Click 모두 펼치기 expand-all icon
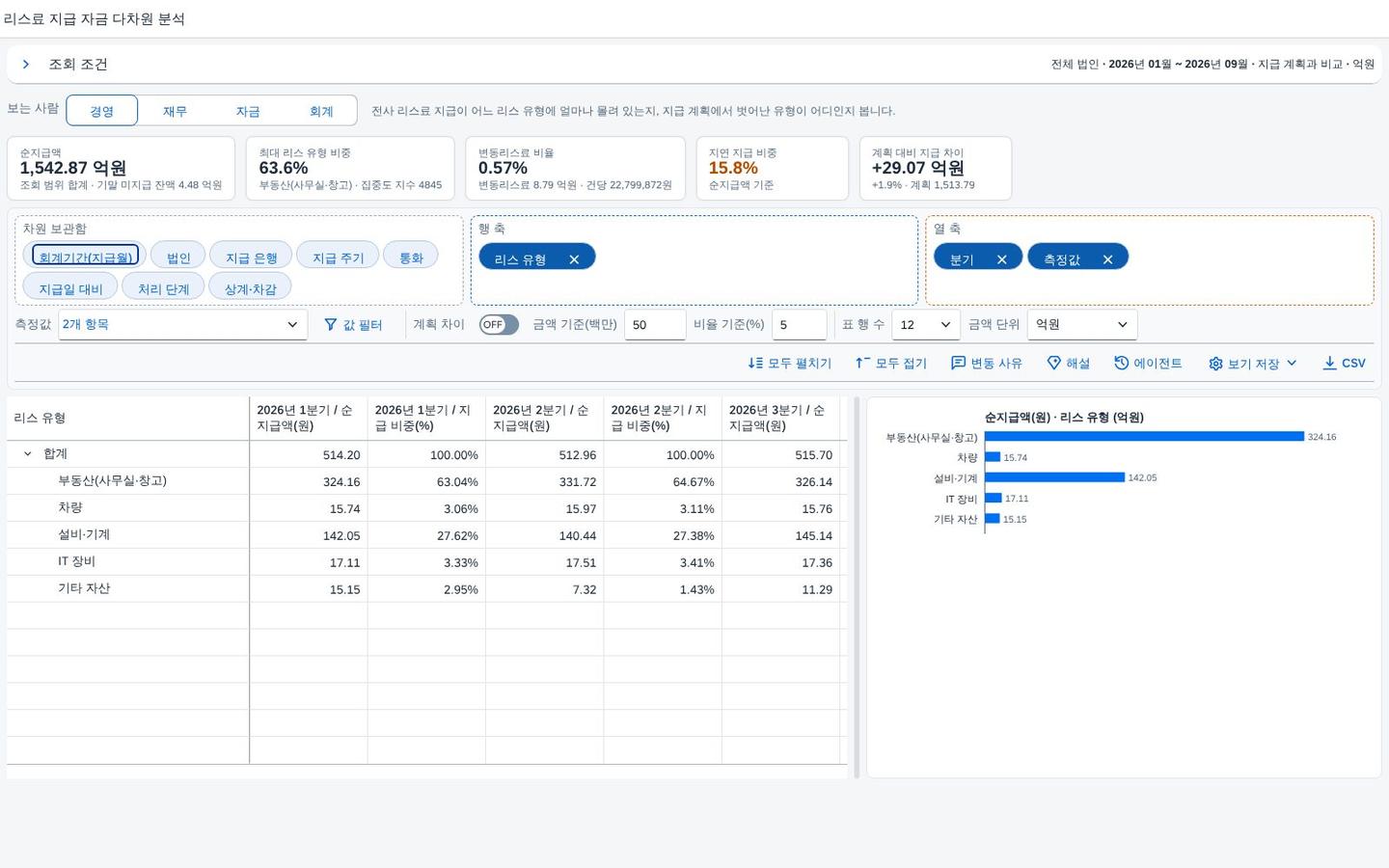 [x=755, y=364]
